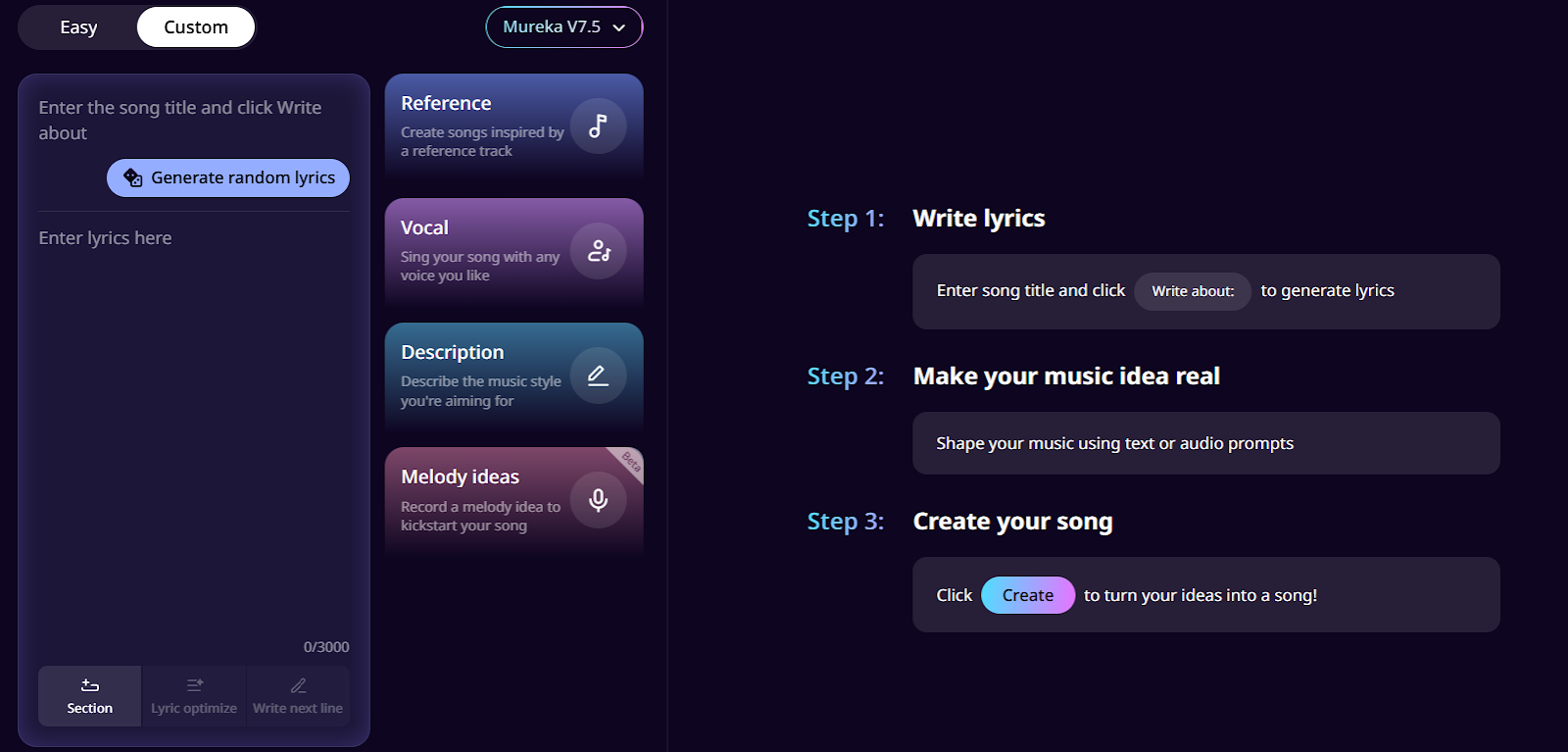Screen dimensions: 1568x752
Task: Click the Section insert icon
Action: tap(90, 685)
